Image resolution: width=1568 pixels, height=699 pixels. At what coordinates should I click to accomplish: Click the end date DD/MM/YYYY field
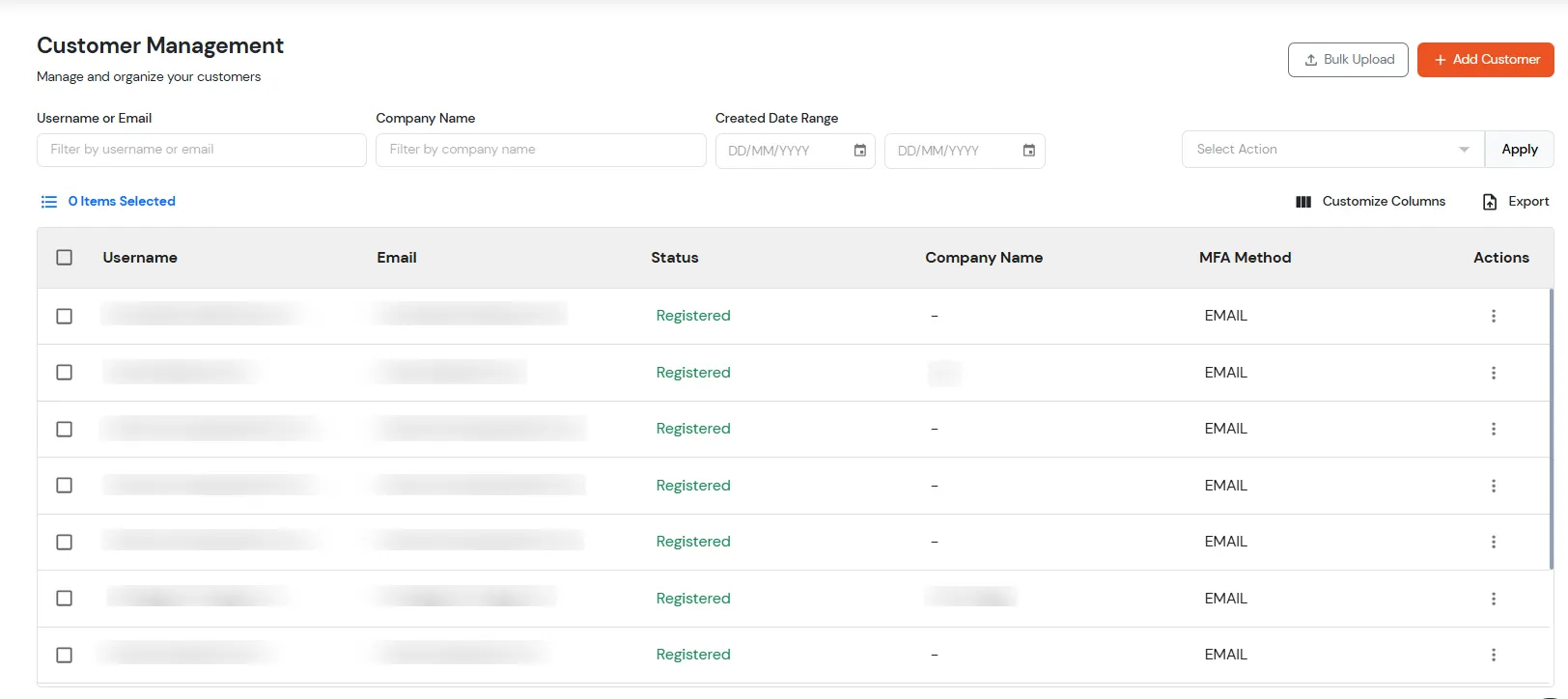(x=965, y=151)
